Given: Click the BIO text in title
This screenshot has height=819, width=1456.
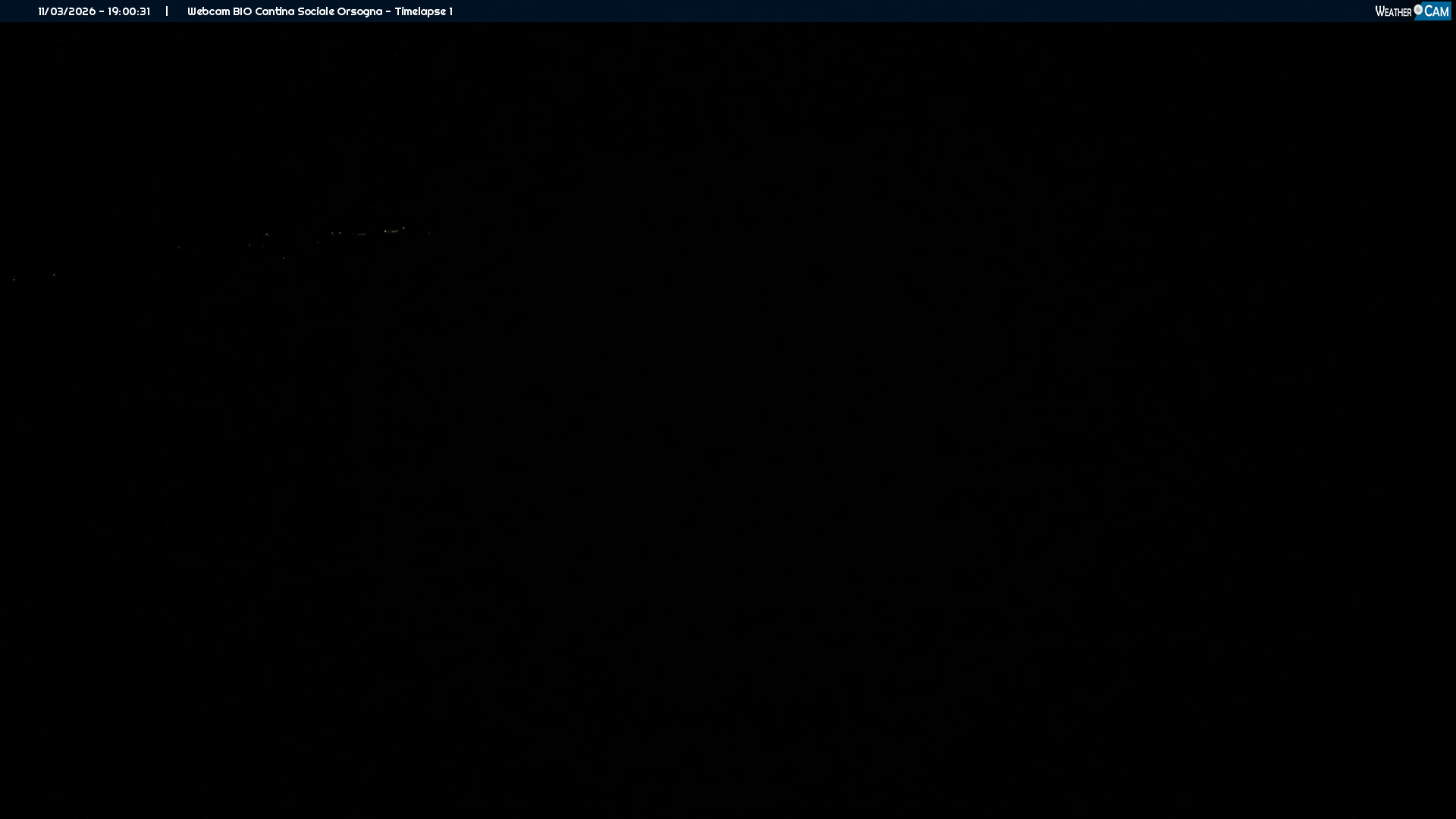Looking at the screenshot, I should pos(242,11).
